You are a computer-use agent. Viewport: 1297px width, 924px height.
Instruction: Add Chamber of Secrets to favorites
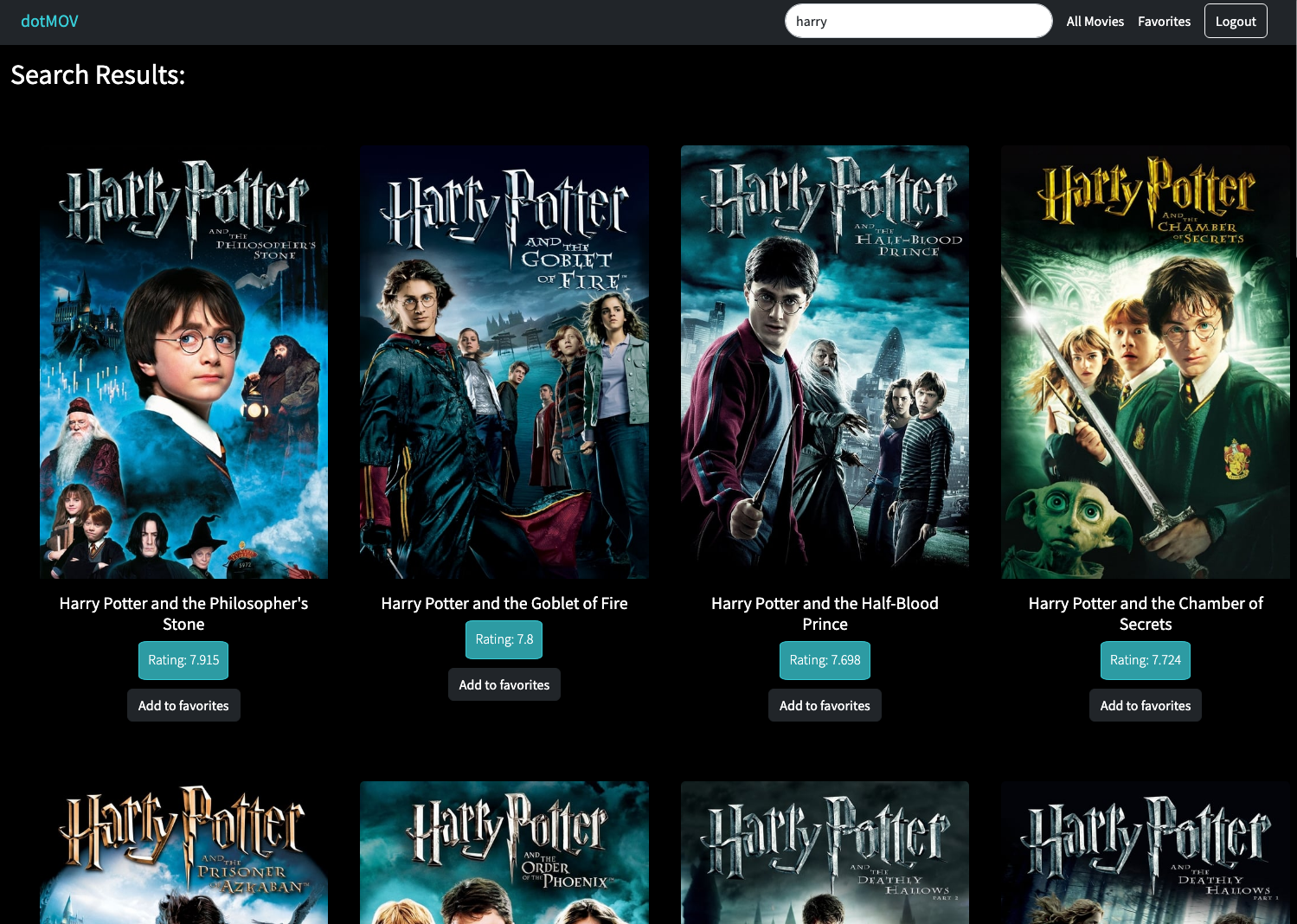coord(1146,705)
